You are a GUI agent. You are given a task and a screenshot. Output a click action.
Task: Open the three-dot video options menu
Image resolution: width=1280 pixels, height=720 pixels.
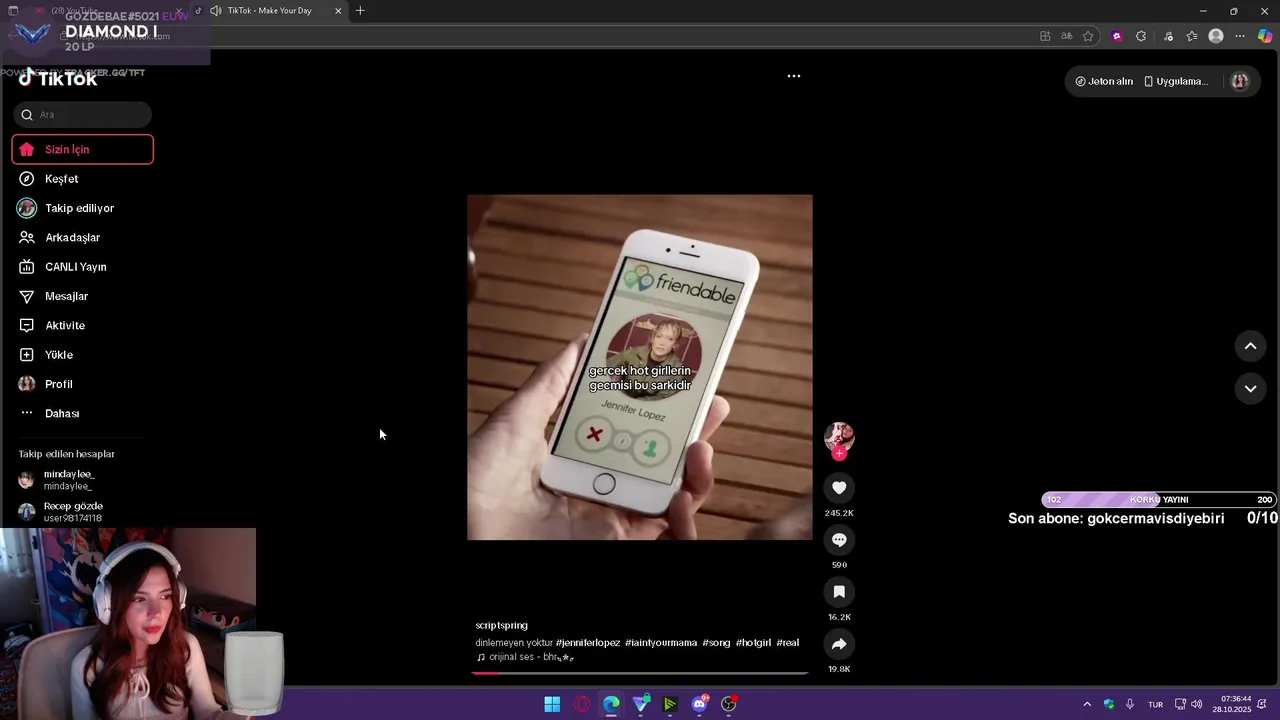tap(794, 76)
